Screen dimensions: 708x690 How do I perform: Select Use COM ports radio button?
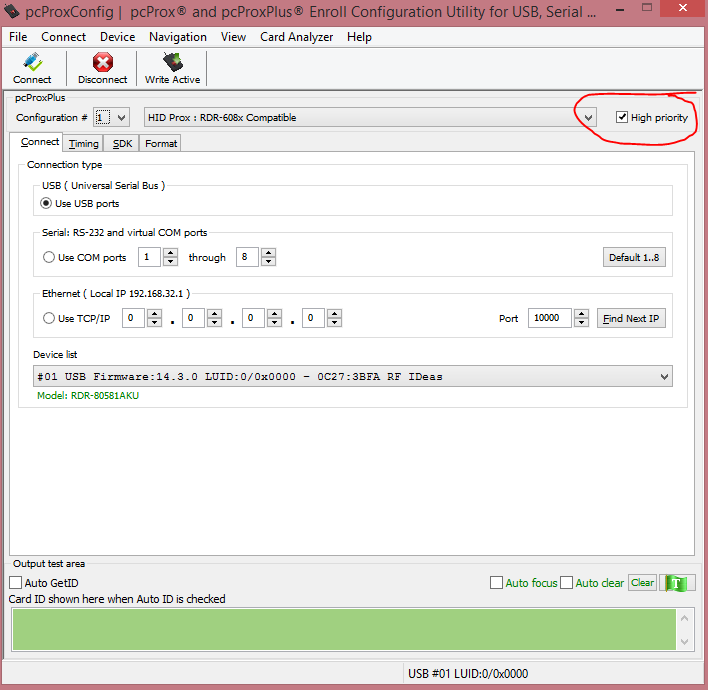(49, 257)
